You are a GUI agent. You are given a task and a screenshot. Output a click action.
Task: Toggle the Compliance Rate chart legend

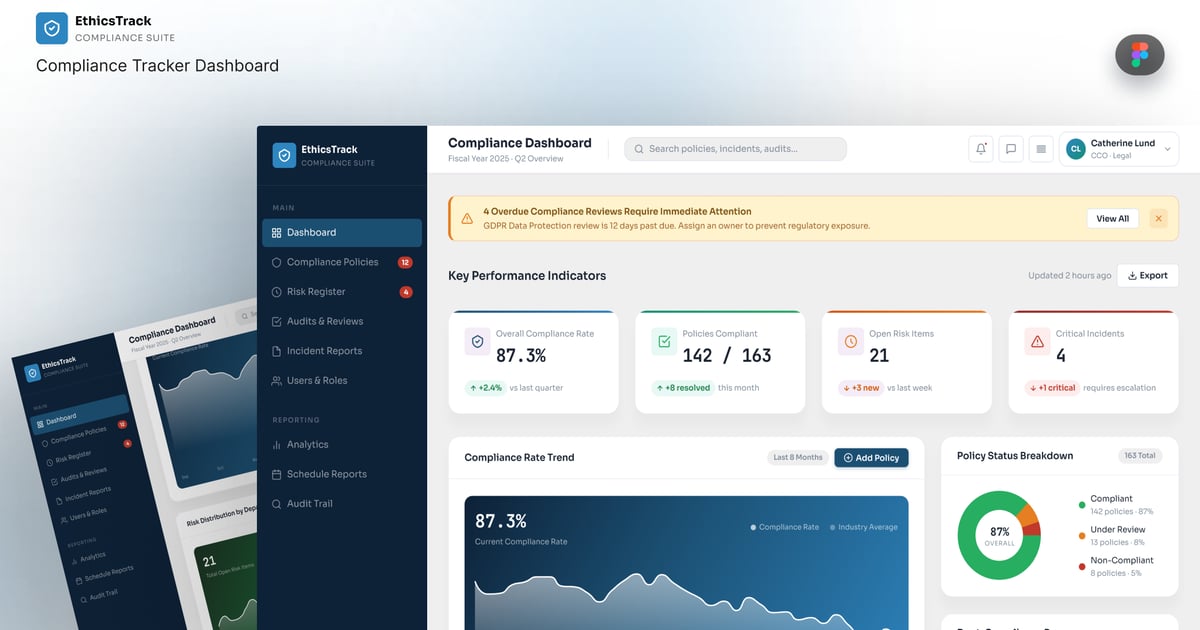784,527
